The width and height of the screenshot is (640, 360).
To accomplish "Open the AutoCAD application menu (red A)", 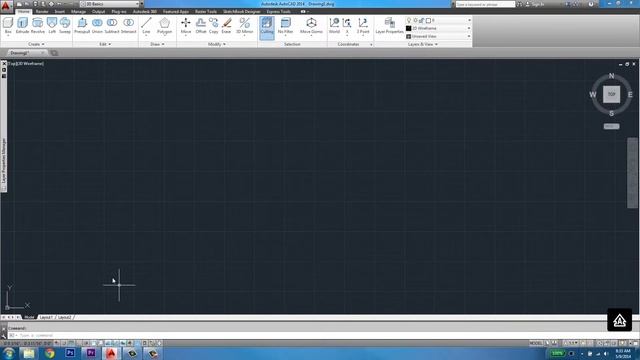I will tap(6, 6).
